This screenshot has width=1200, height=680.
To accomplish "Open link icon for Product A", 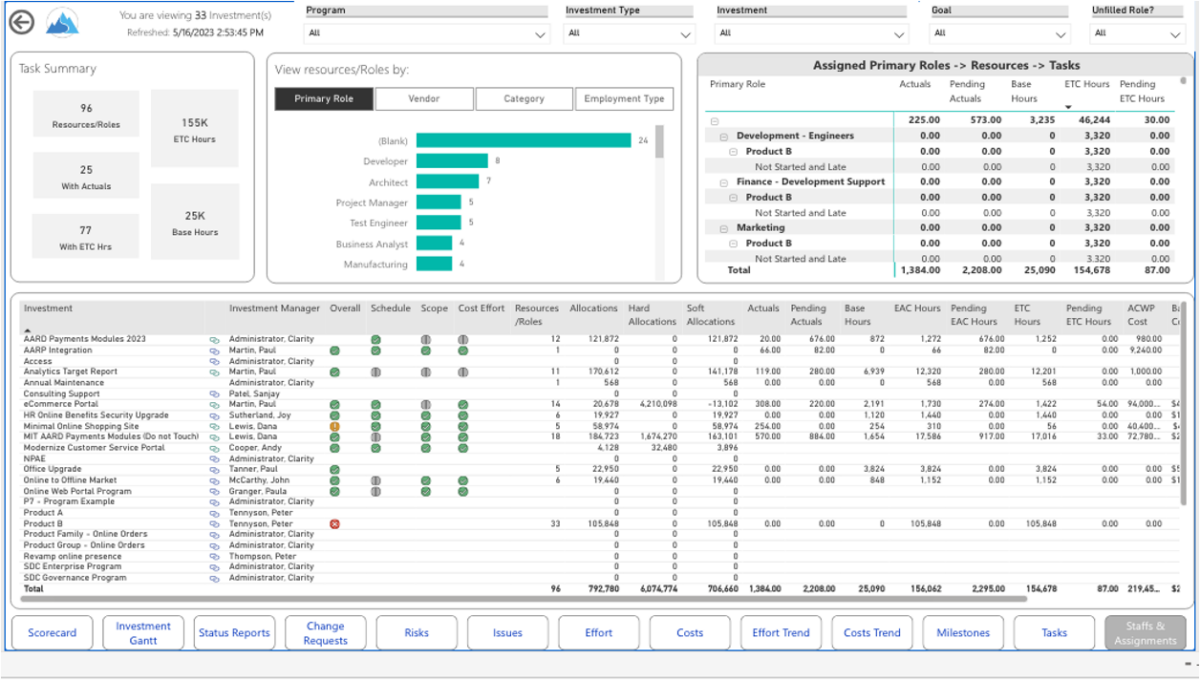I will [x=213, y=512].
